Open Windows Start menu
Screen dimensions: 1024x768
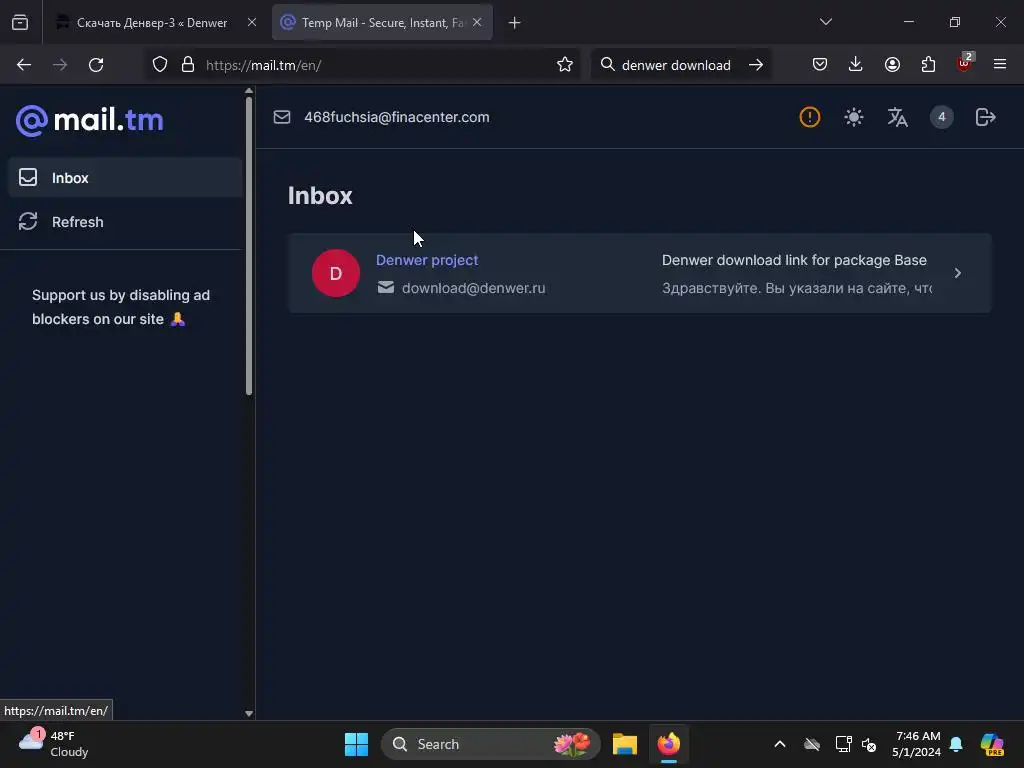(357, 744)
